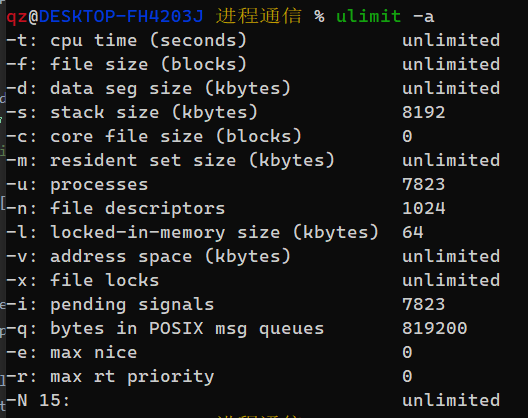Viewport: 528px width, 418px height.
Task: Click the 'bytes in POSIX msg queues' label
Action: (187, 329)
